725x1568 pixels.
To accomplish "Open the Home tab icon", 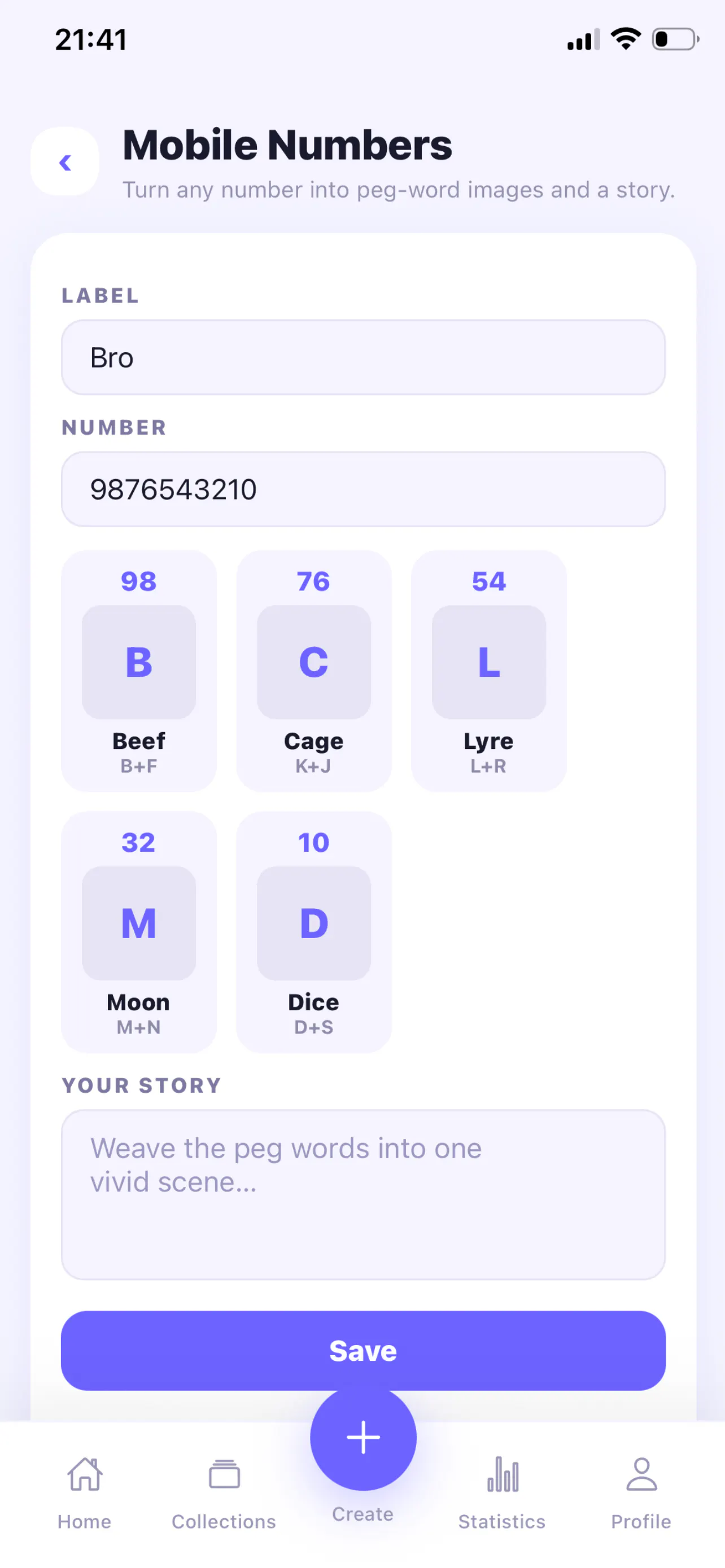I will 85,1475.
